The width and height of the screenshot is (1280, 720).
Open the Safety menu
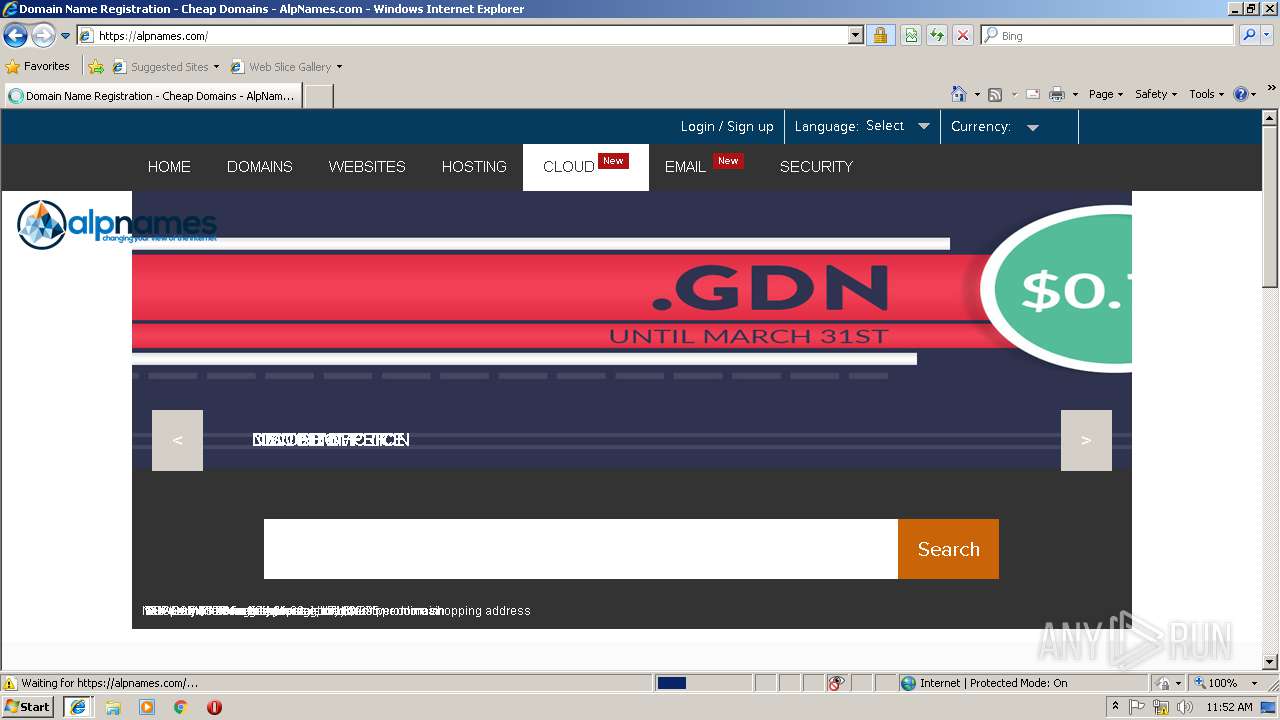point(1156,94)
